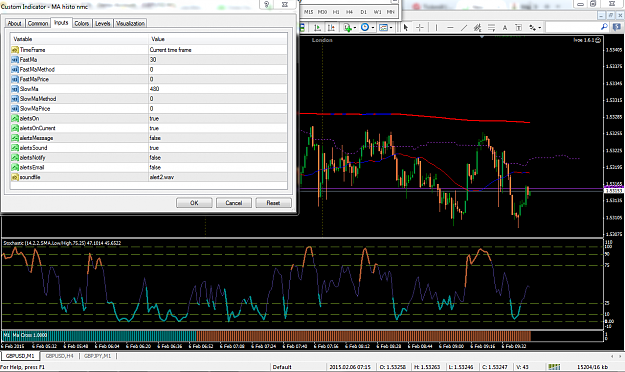Image resolution: width=625 pixels, height=372 pixels.
Task: Open chart Templates icon
Action: tap(383, 28)
